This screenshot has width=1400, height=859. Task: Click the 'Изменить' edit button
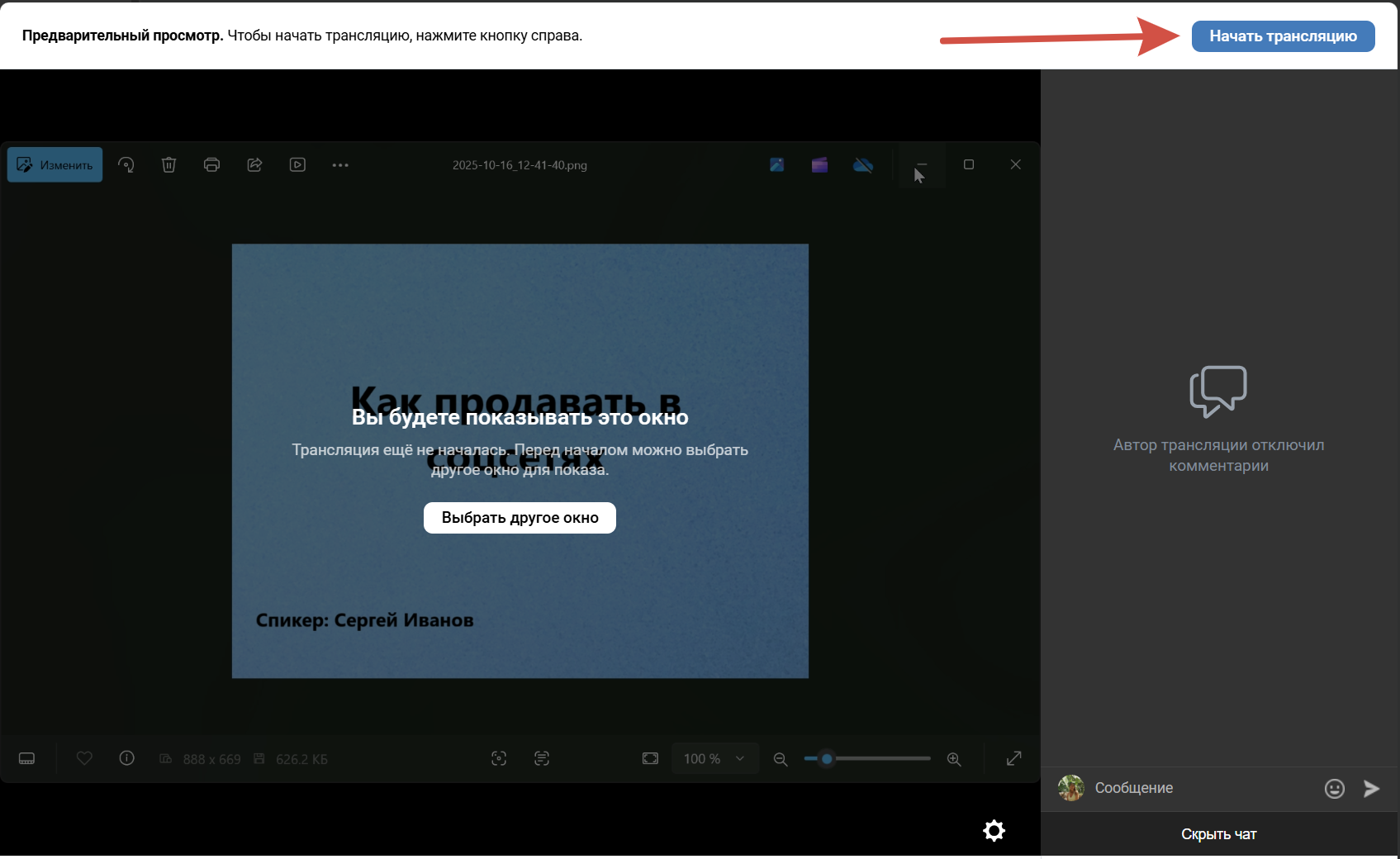coord(55,165)
